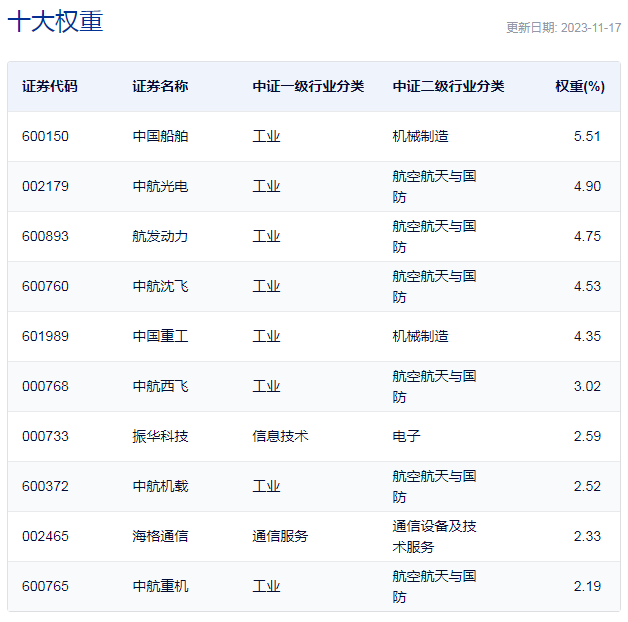
Task: Click the 证券名称 column header
Action: (x=160, y=86)
